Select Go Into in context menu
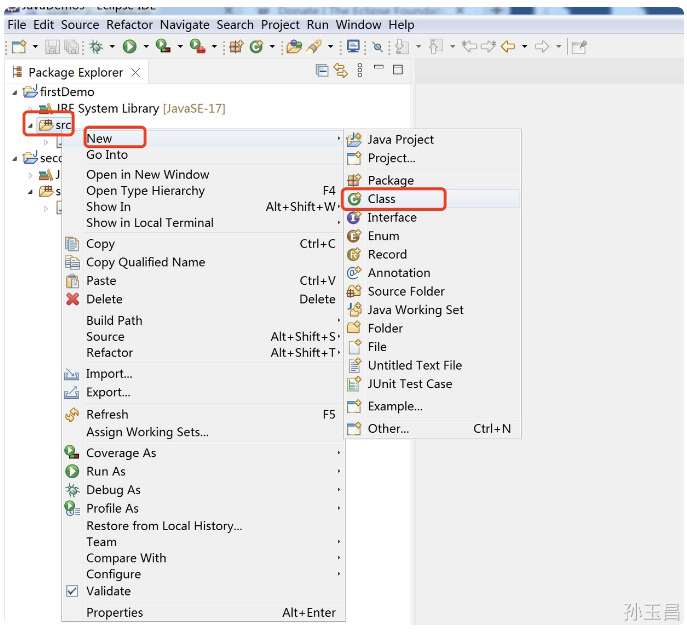Screen dimensions: 687x632 [x=203, y=155]
